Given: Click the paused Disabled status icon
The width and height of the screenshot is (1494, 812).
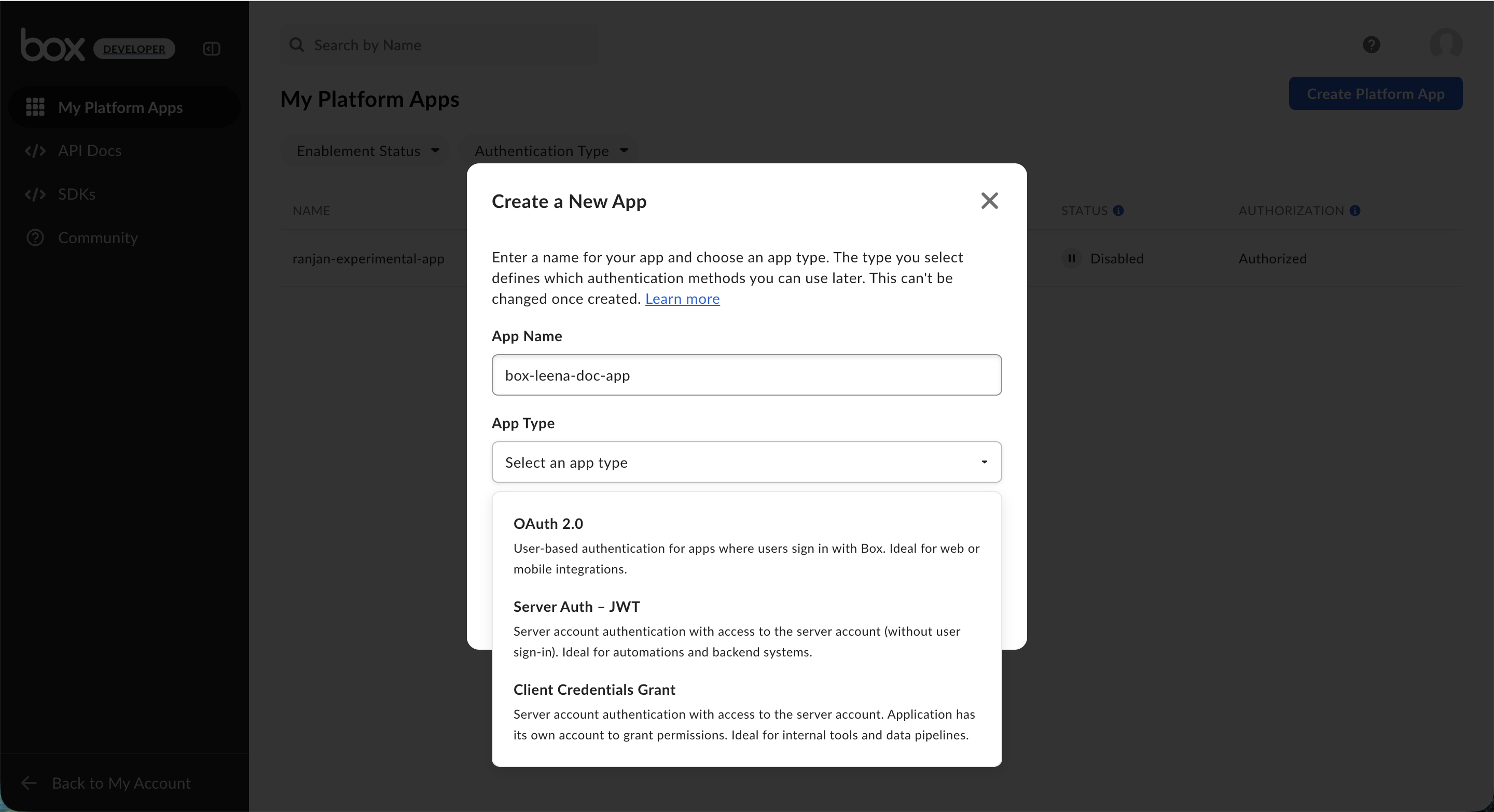Looking at the screenshot, I should coord(1071,259).
